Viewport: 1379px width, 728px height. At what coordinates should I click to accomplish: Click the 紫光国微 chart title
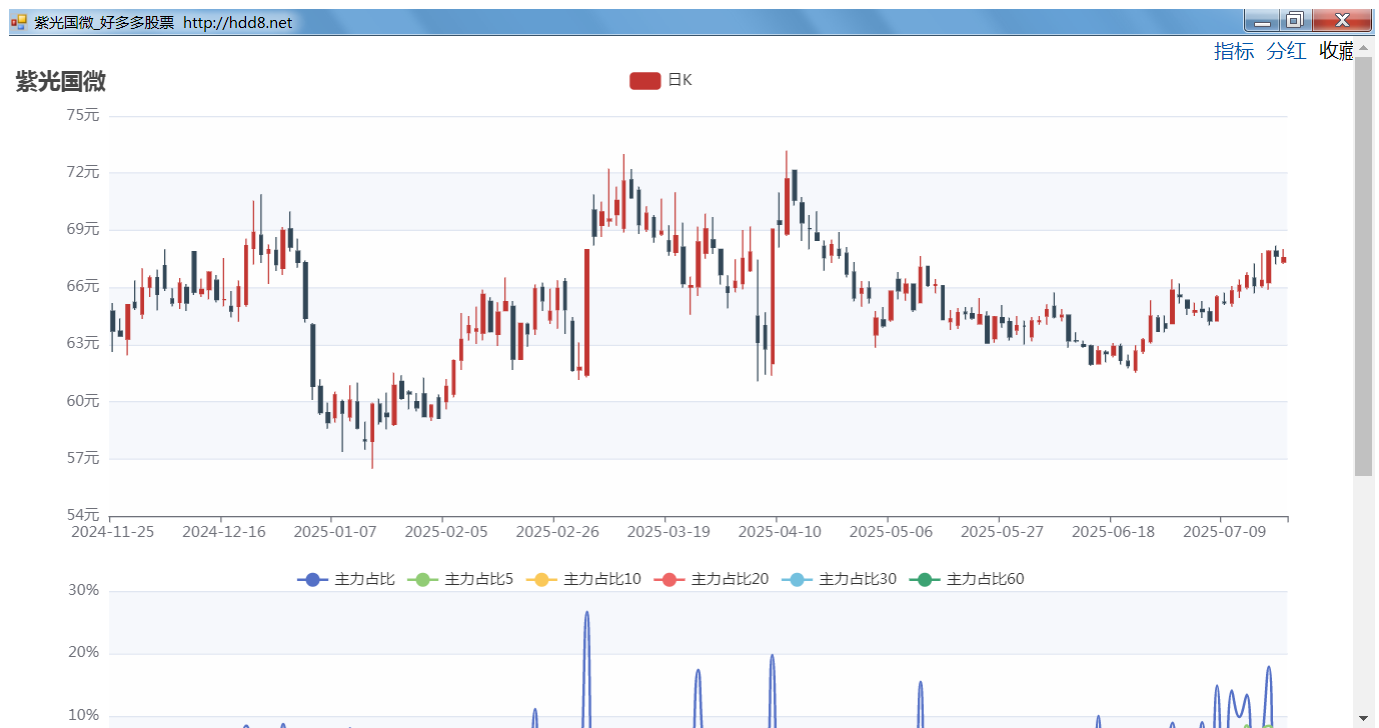click(x=61, y=82)
